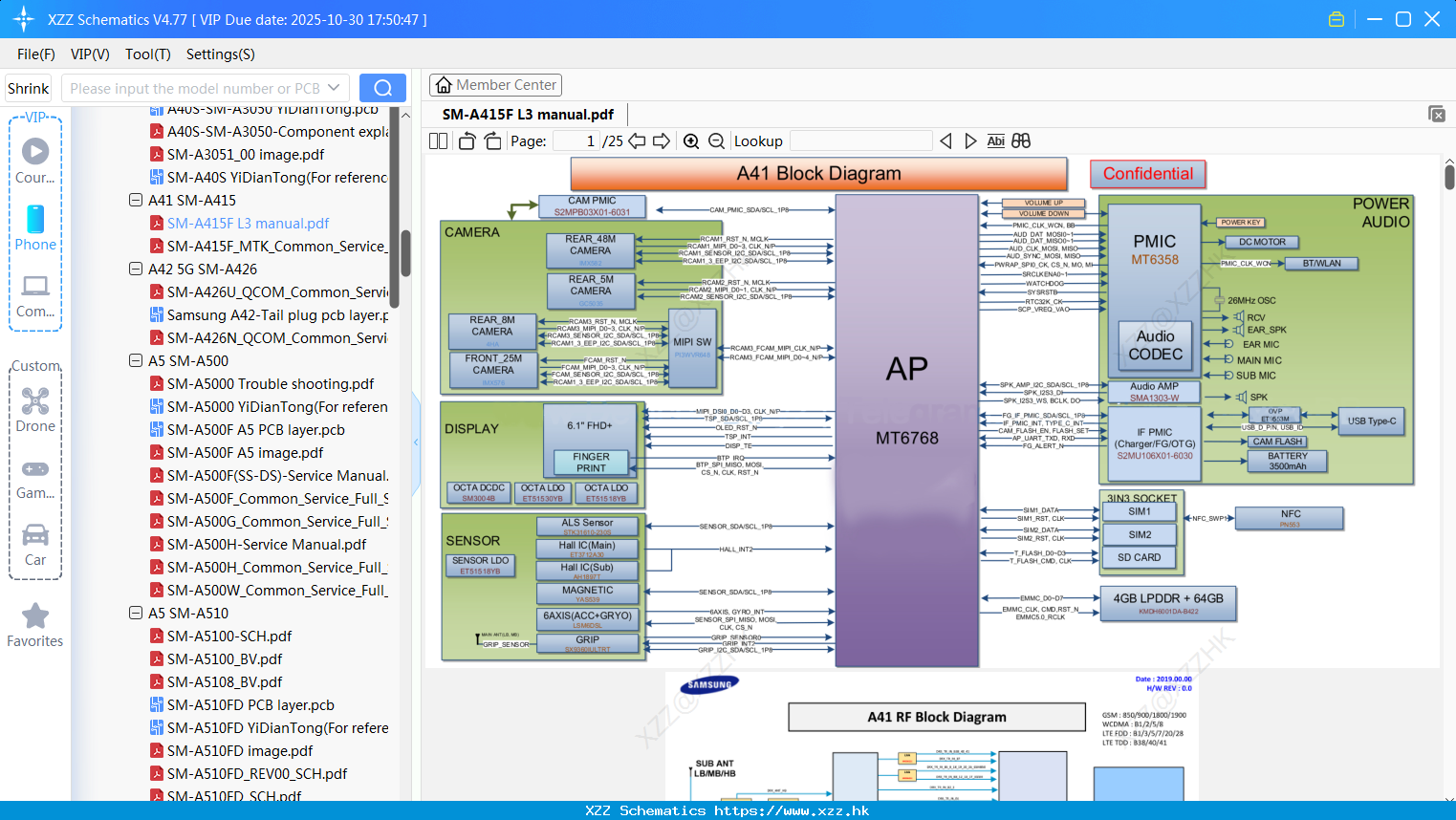Zoom in on the PDF
Image resolution: width=1456 pixels, height=820 pixels.
click(691, 141)
